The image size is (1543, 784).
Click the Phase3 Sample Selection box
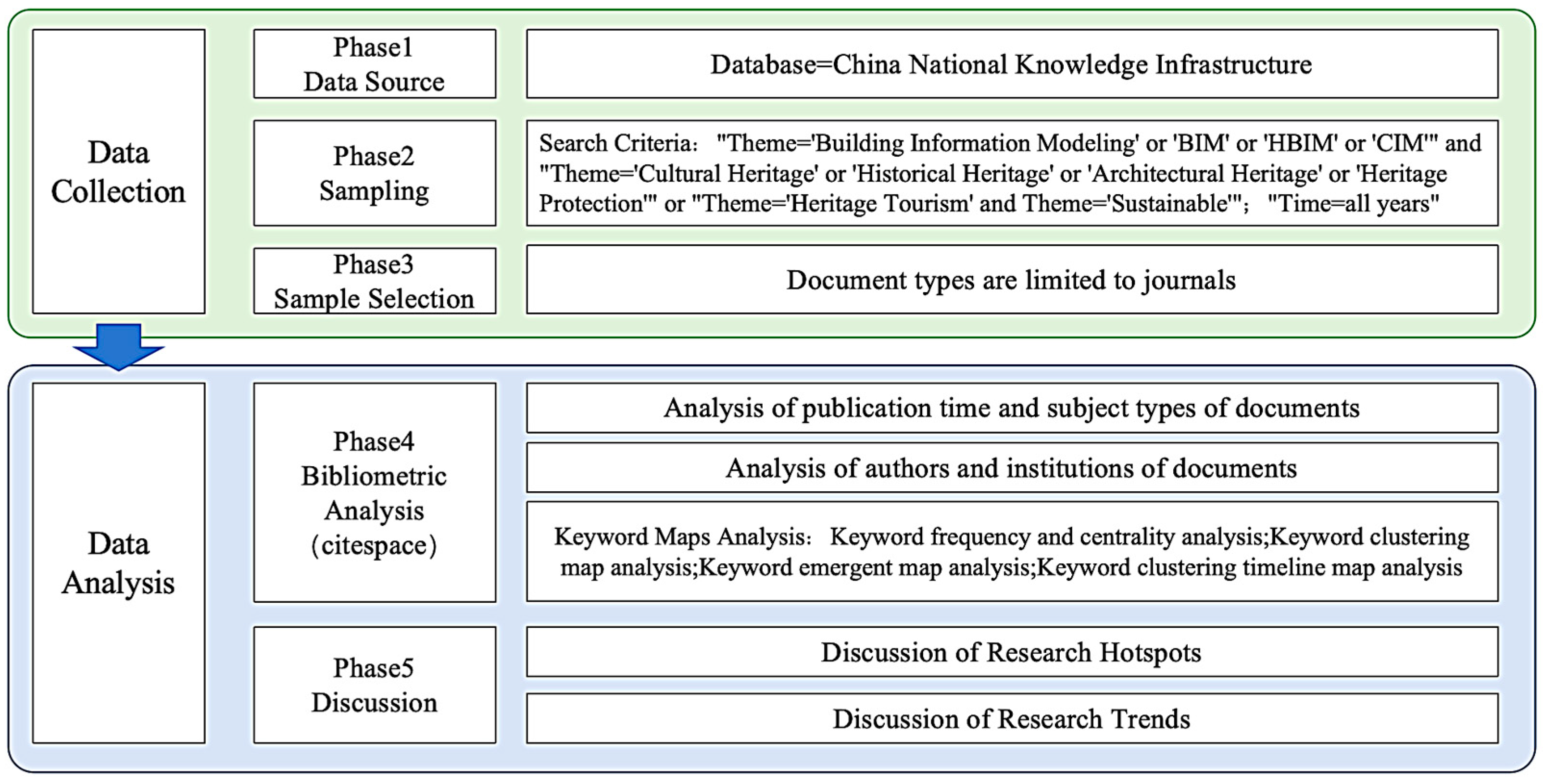pyautogui.click(x=375, y=281)
